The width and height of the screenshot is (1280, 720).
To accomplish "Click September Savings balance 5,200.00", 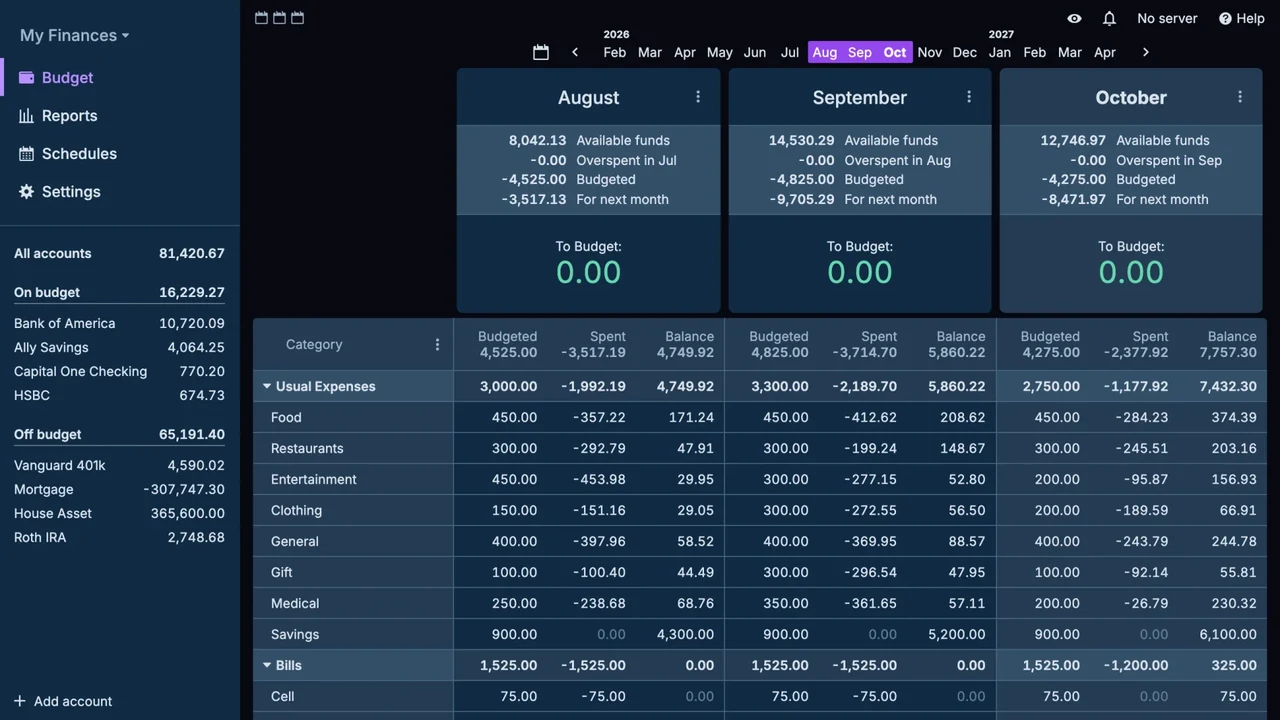I will click(x=956, y=634).
